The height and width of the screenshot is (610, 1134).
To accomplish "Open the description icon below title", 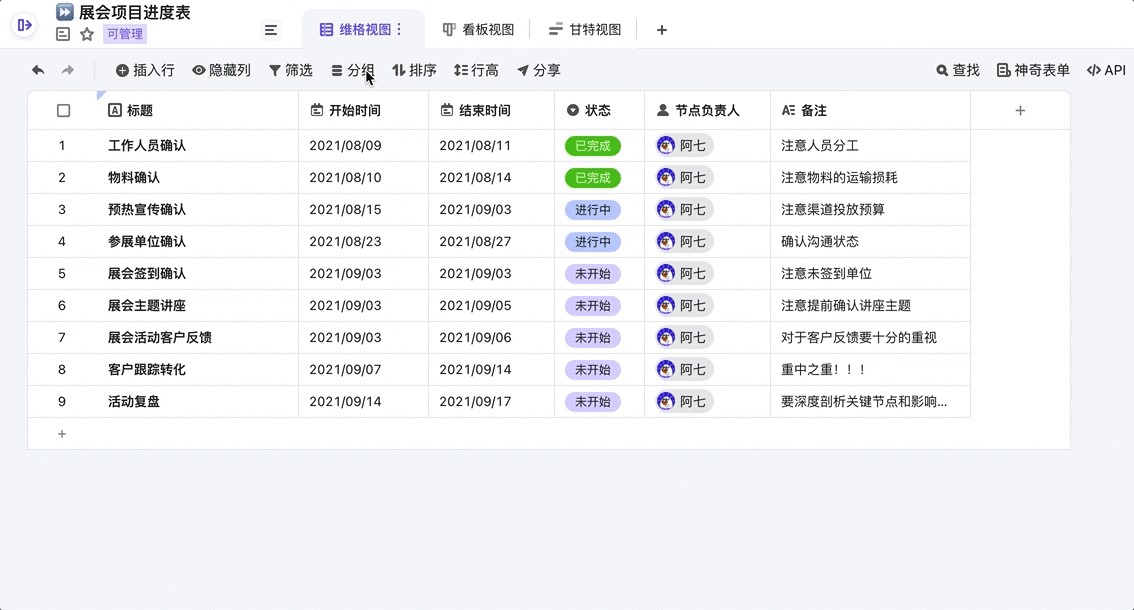I will [63, 34].
